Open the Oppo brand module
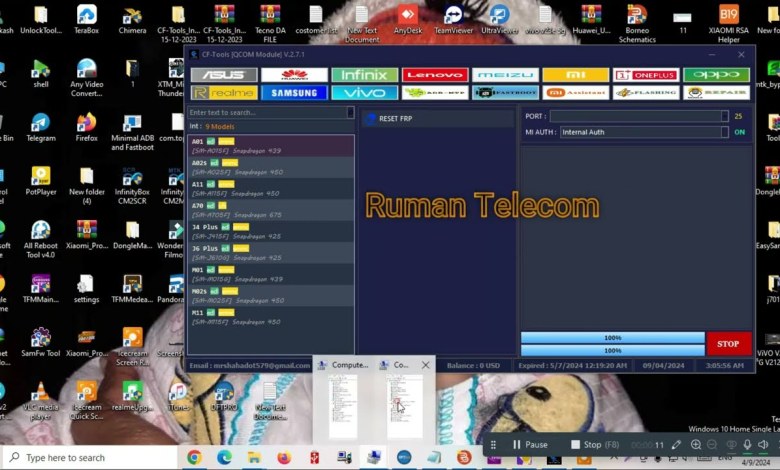780x470 pixels. coord(716,75)
